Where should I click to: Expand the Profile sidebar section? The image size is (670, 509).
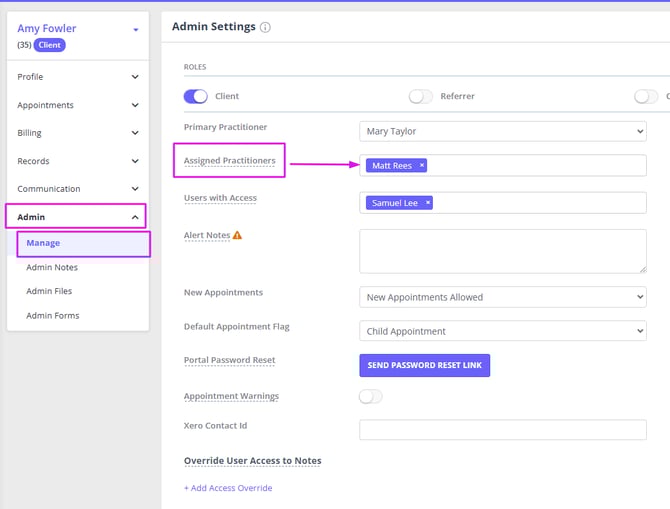tap(76, 77)
